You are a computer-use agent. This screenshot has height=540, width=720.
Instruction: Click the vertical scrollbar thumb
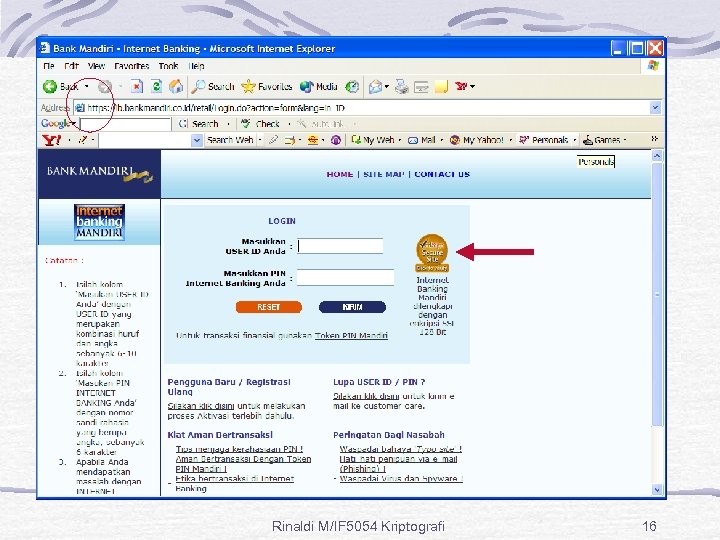657,294
